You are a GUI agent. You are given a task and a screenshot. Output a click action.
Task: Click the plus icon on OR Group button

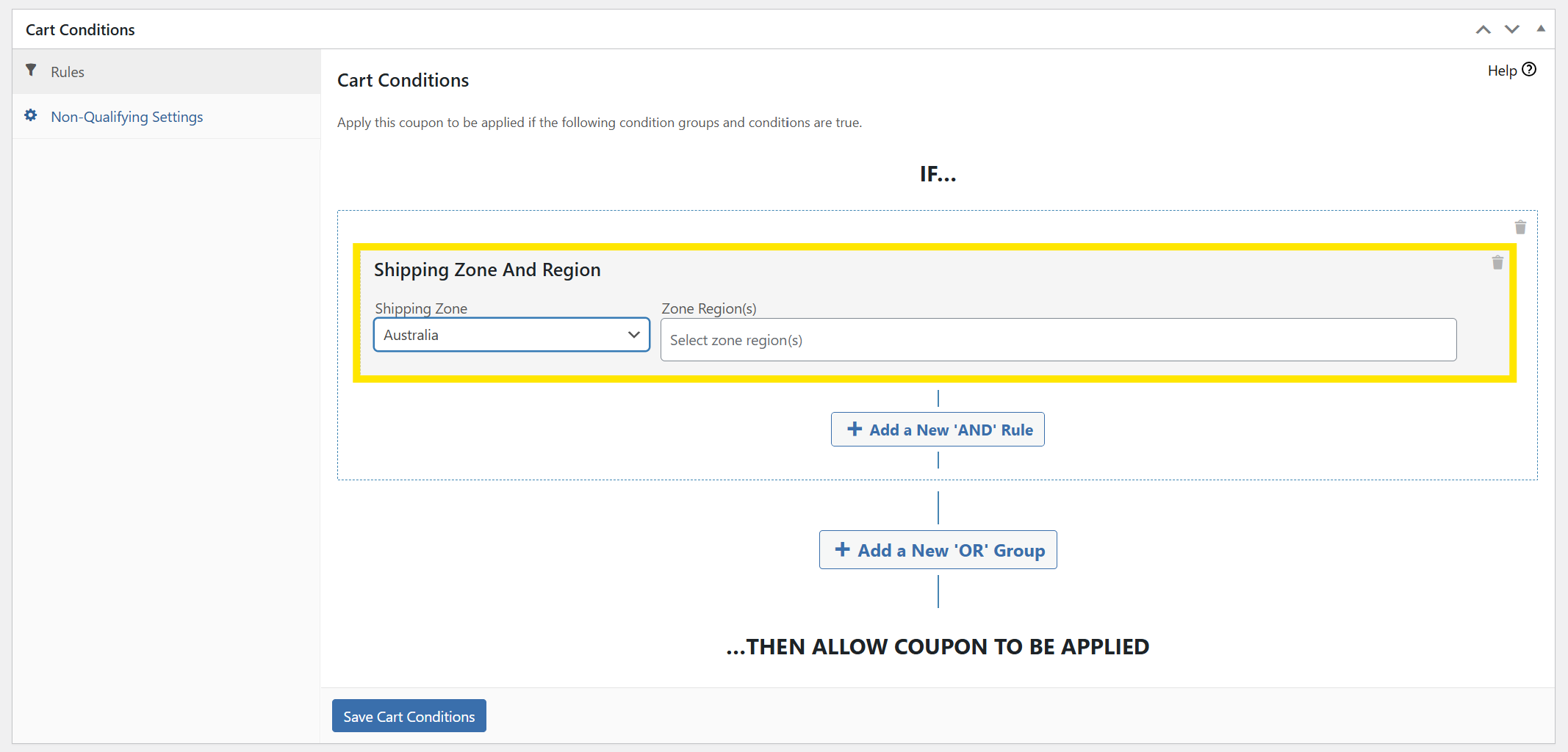click(843, 549)
